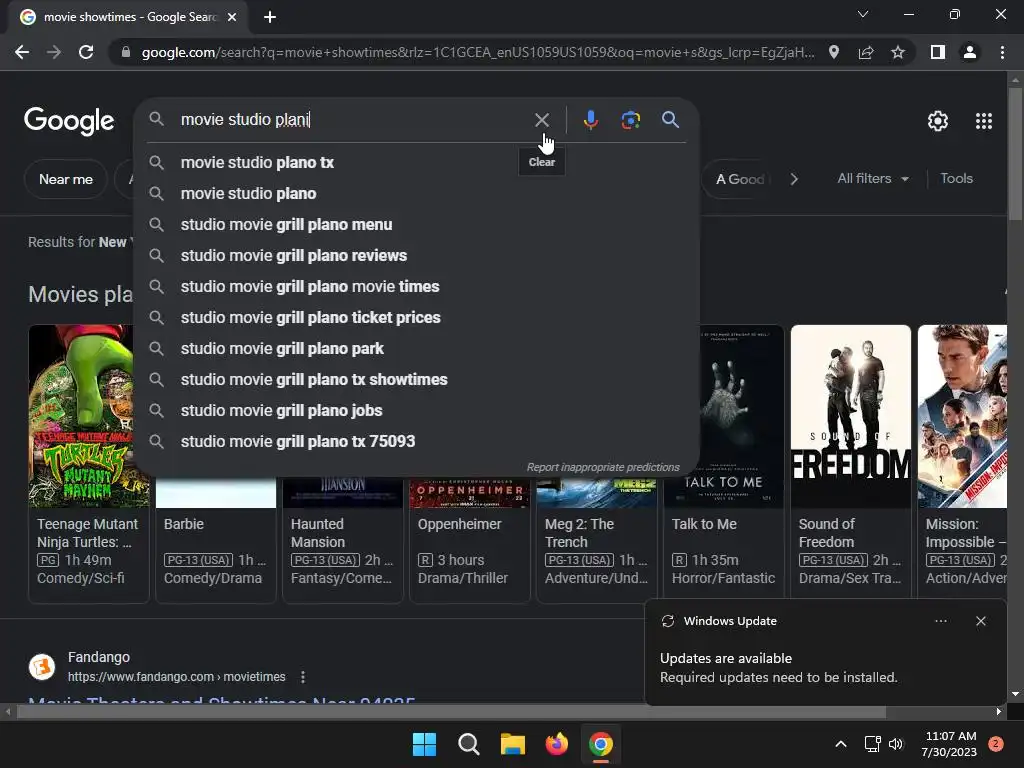1024x768 pixels.
Task: Choose 'studio movie grill plano tx 75093'
Action: pos(417,442)
